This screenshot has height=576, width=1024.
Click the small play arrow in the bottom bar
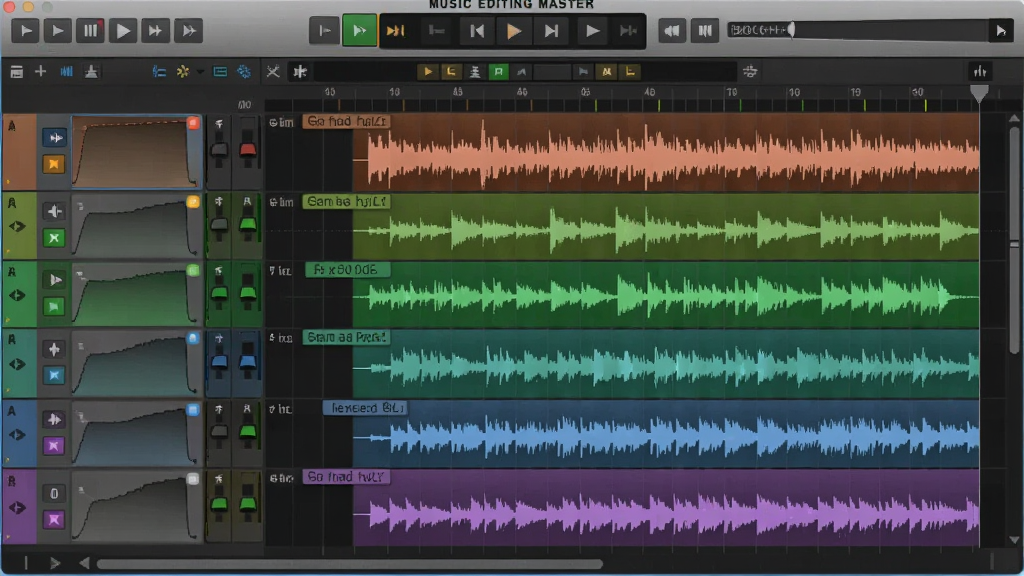55,563
